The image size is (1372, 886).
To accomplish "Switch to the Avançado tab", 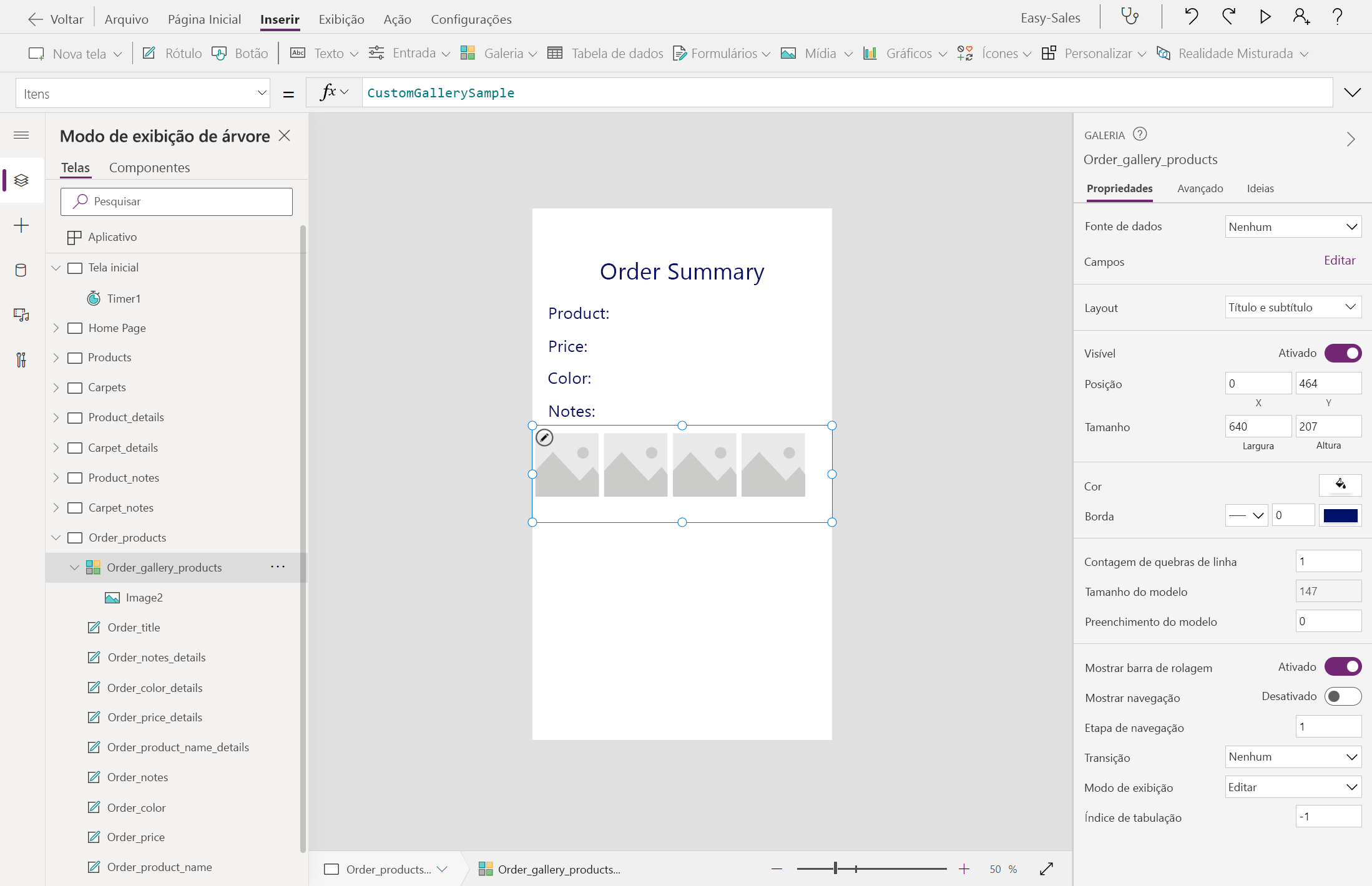I will [x=1200, y=188].
